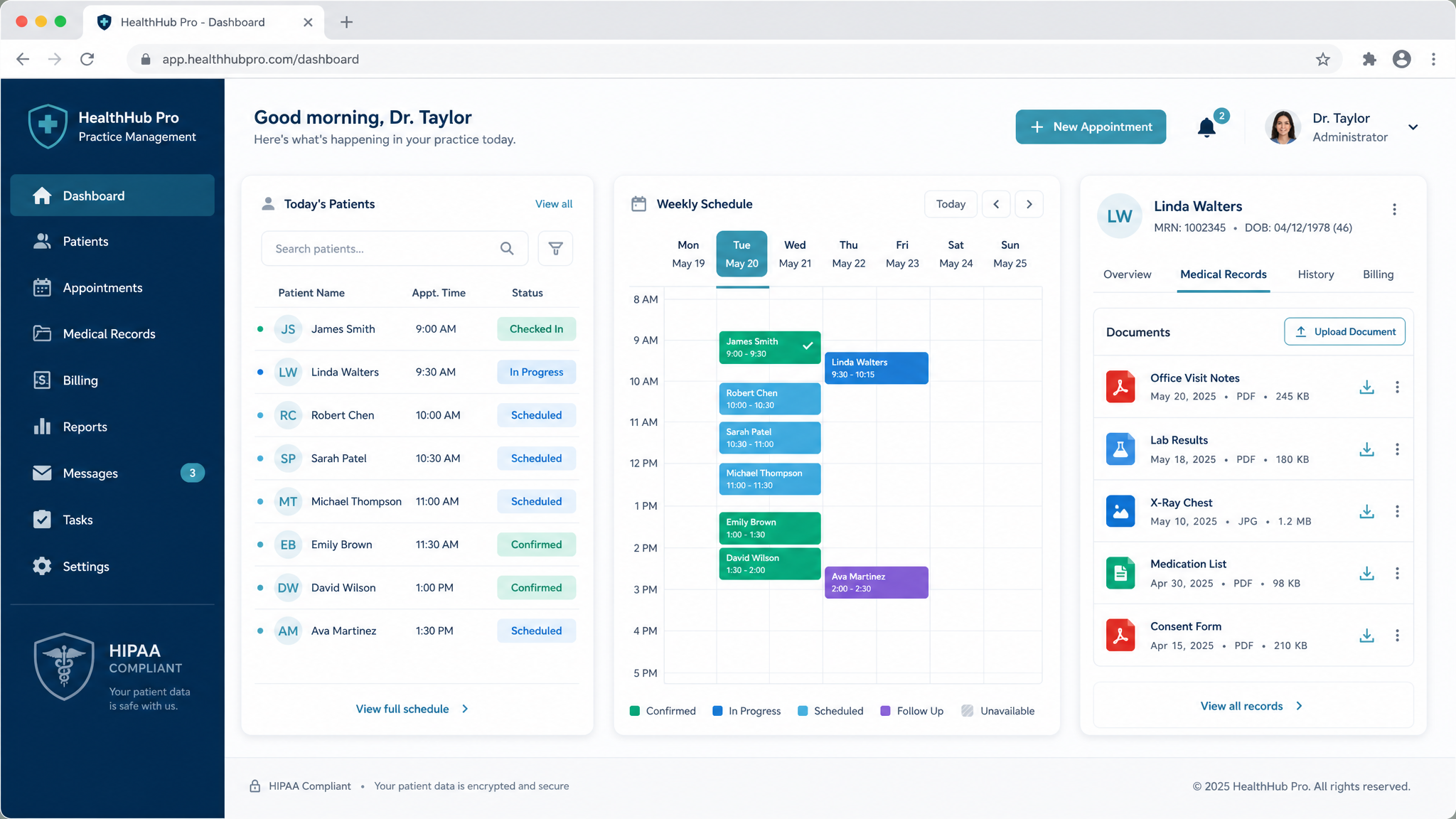Follow the View all records link

(1251, 706)
